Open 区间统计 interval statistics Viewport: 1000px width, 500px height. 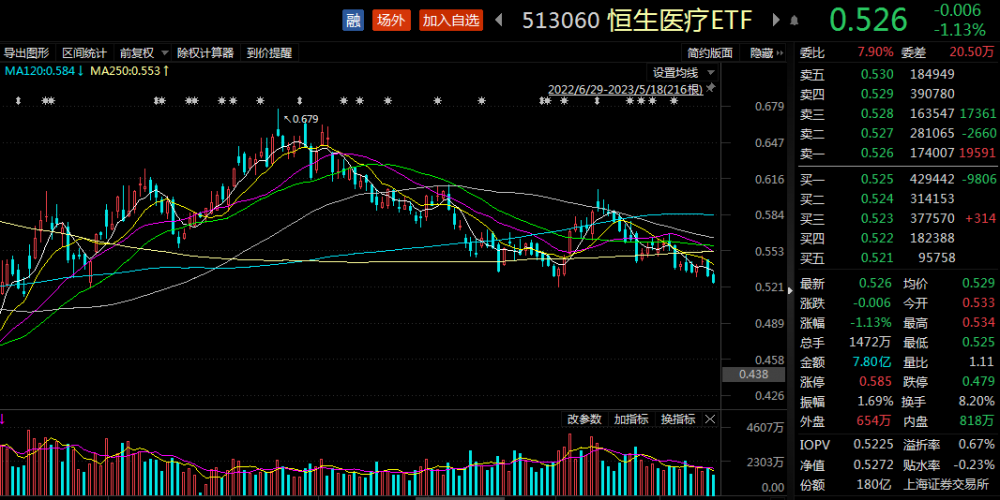point(84,53)
